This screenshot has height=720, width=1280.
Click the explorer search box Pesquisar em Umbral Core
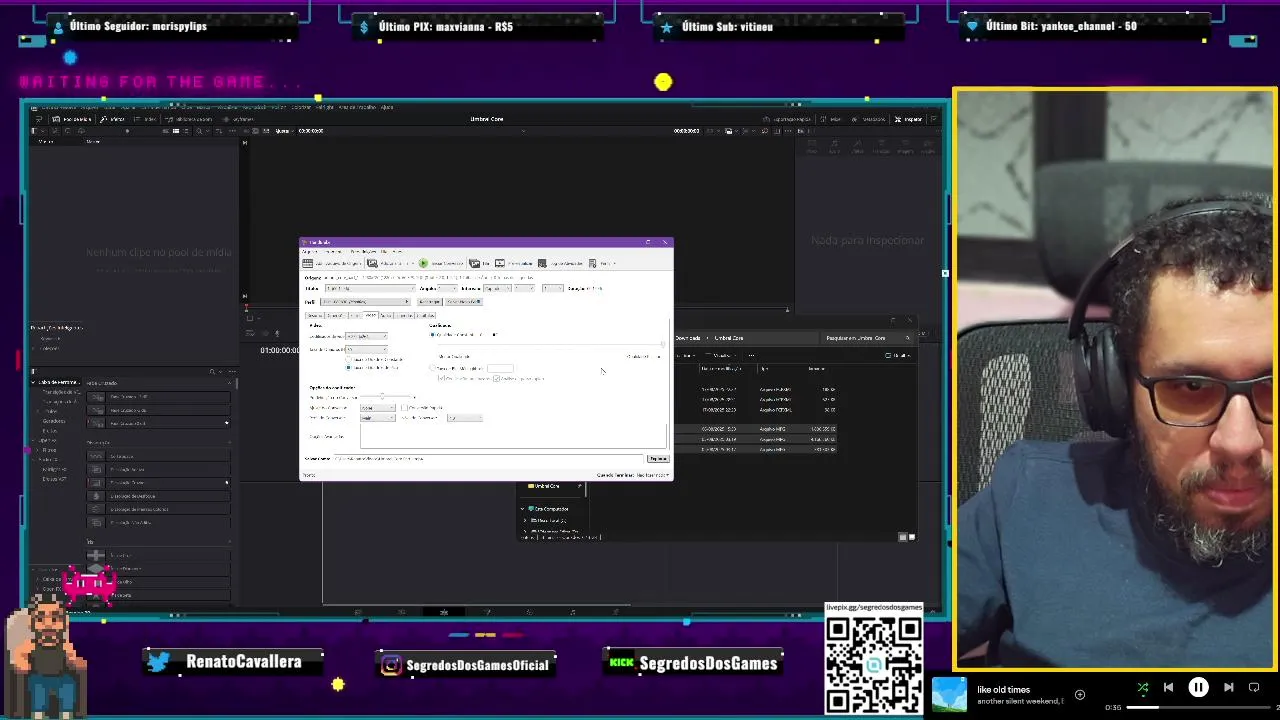867,338
